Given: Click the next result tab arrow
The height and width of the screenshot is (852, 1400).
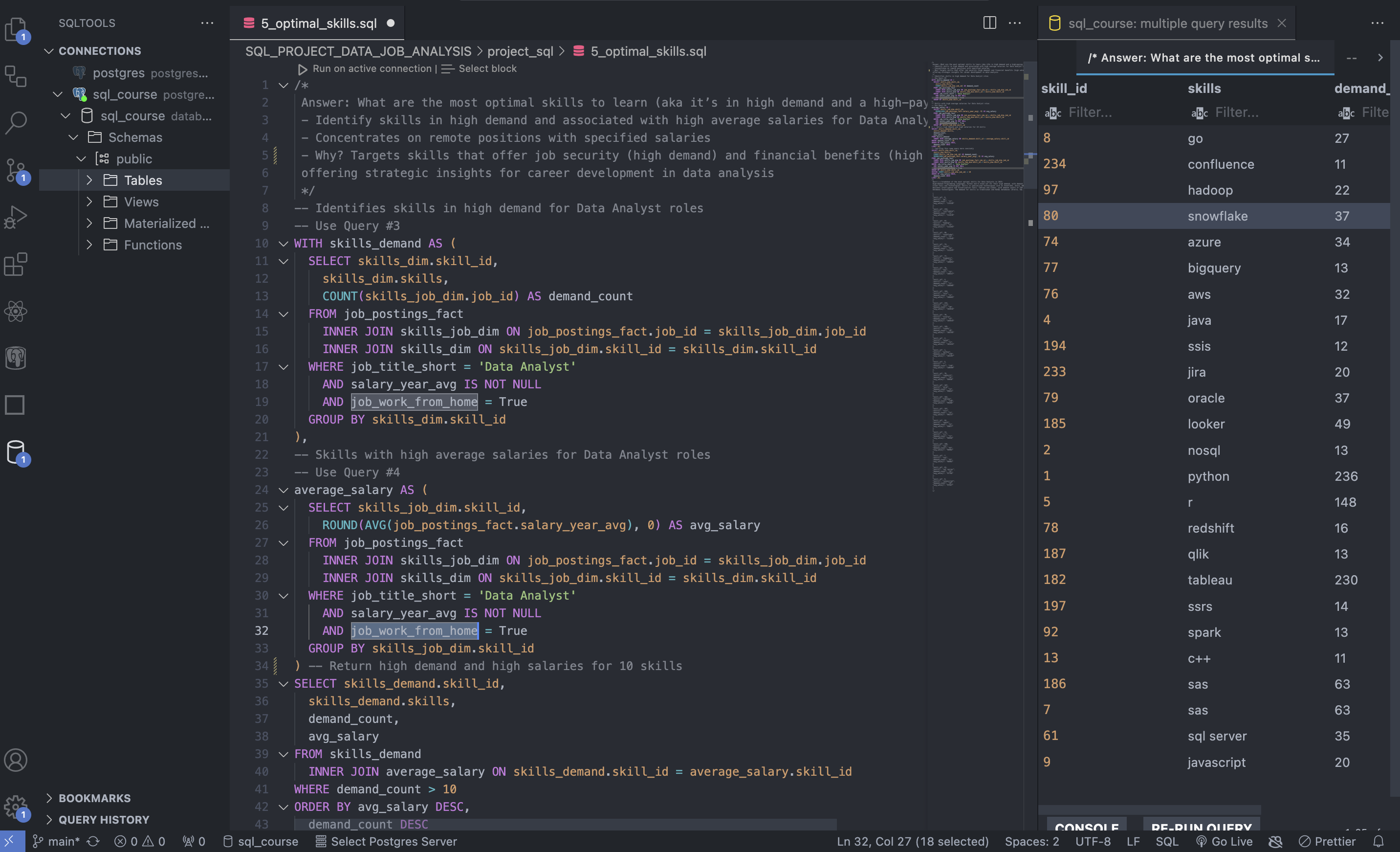Looking at the screenshot, I should click(1380, 57).
